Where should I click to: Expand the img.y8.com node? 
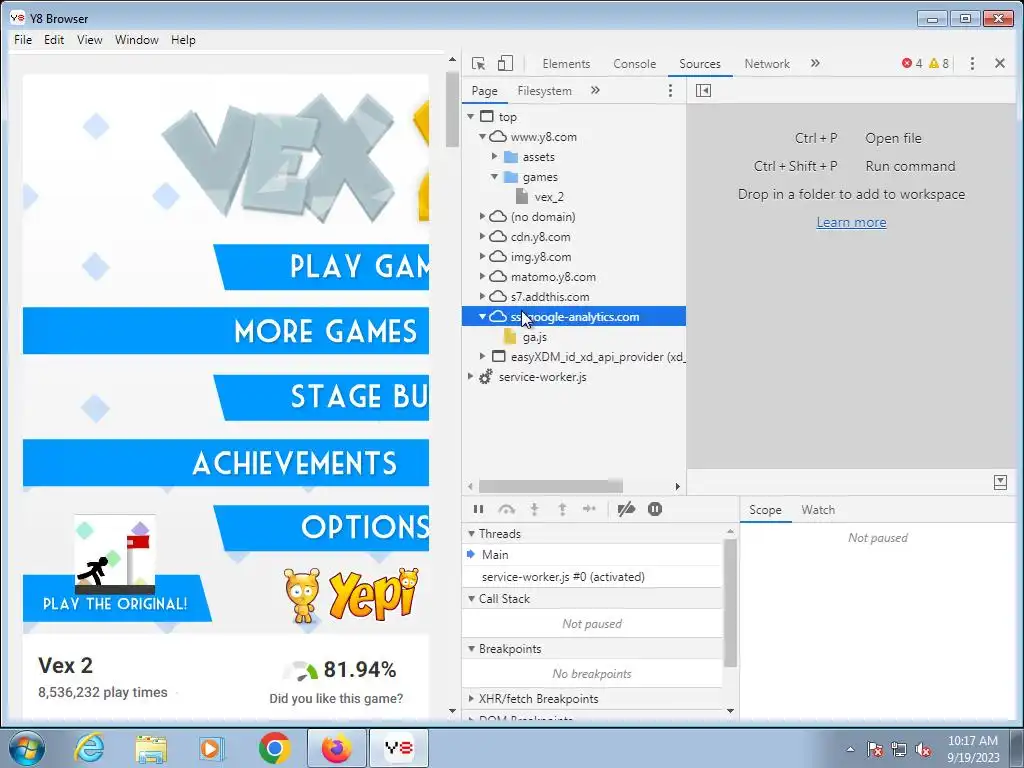(x=483, y=257)
